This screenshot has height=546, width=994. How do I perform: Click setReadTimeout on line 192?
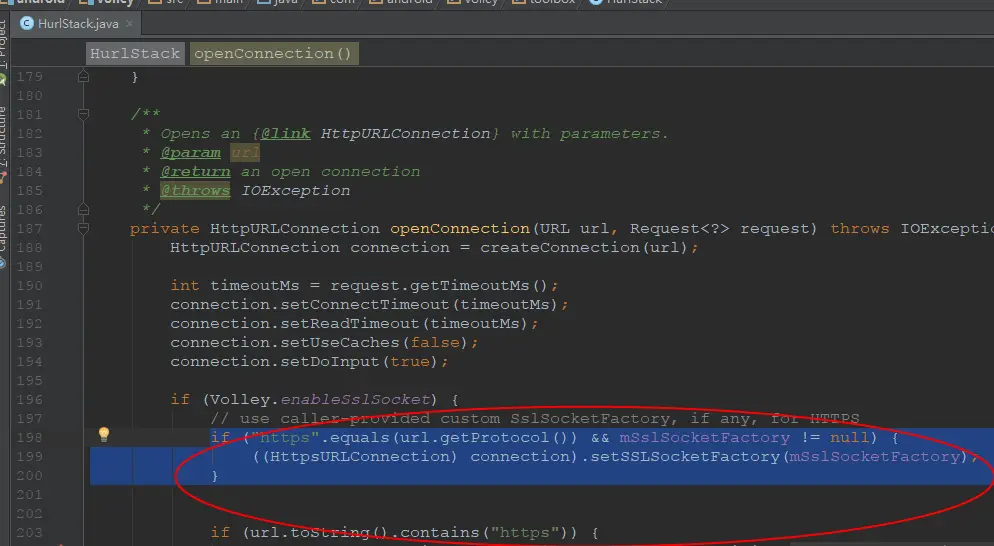[349, 324]
